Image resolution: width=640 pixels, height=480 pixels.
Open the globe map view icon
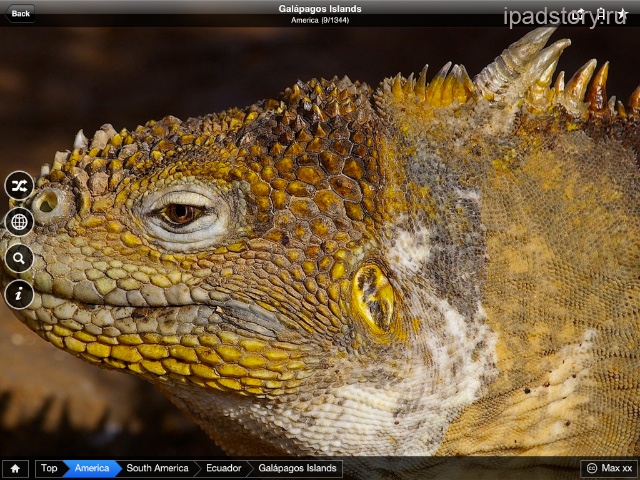click(19, 222)
